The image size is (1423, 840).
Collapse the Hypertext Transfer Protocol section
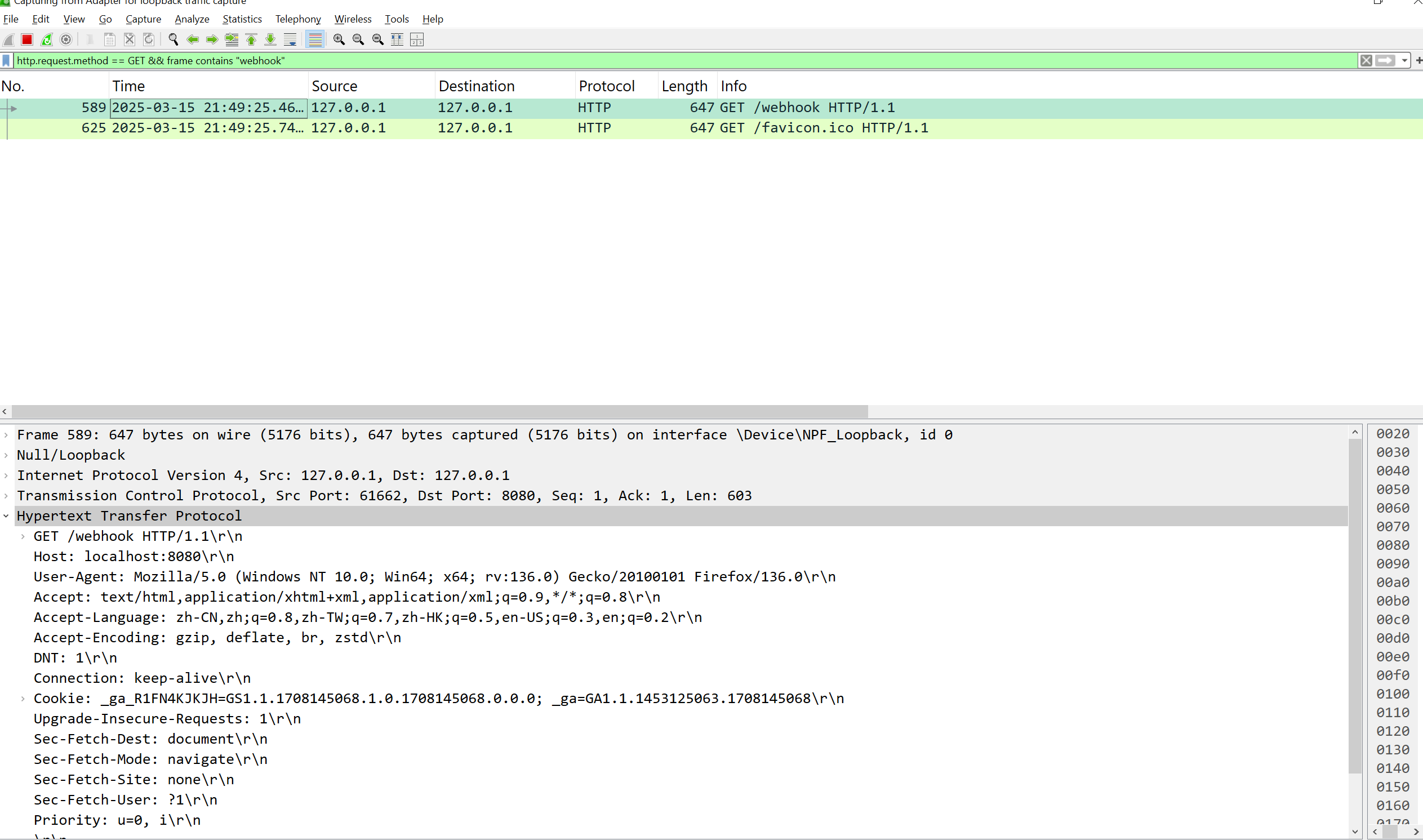tap(6, 515)
